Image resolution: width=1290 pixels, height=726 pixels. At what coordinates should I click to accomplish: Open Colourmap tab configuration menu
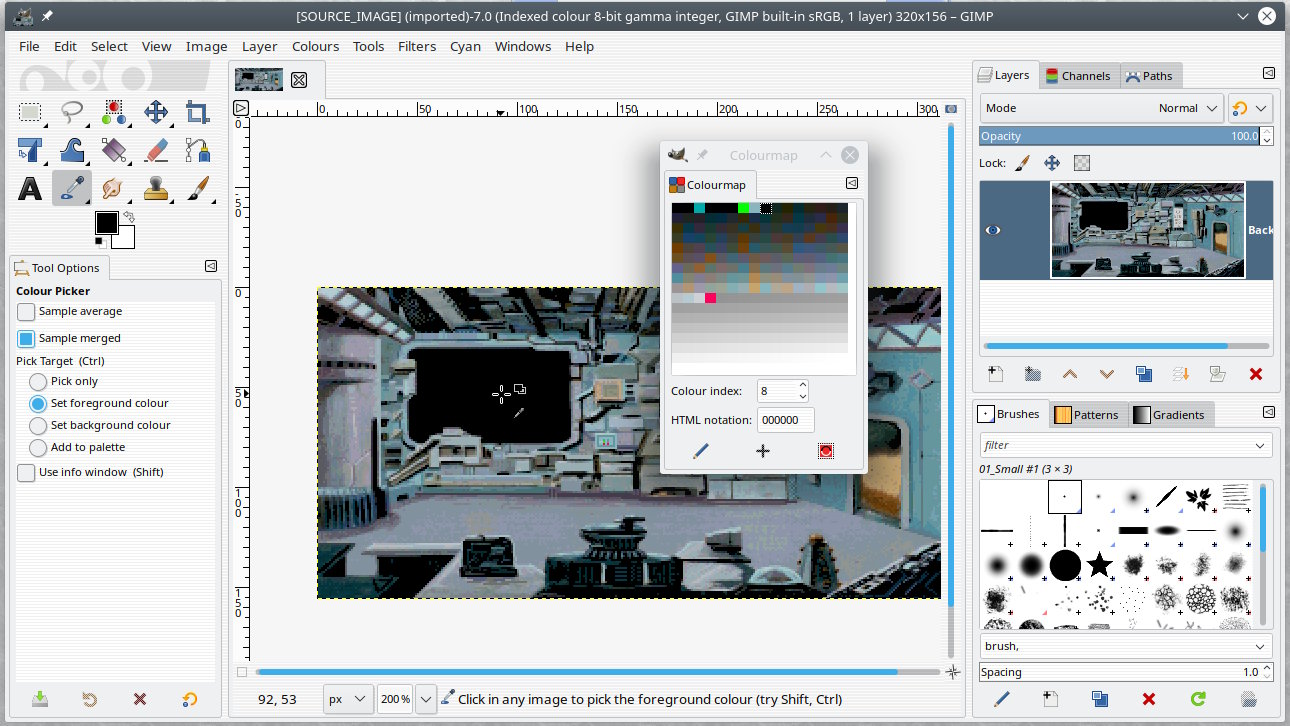[852, 183]
